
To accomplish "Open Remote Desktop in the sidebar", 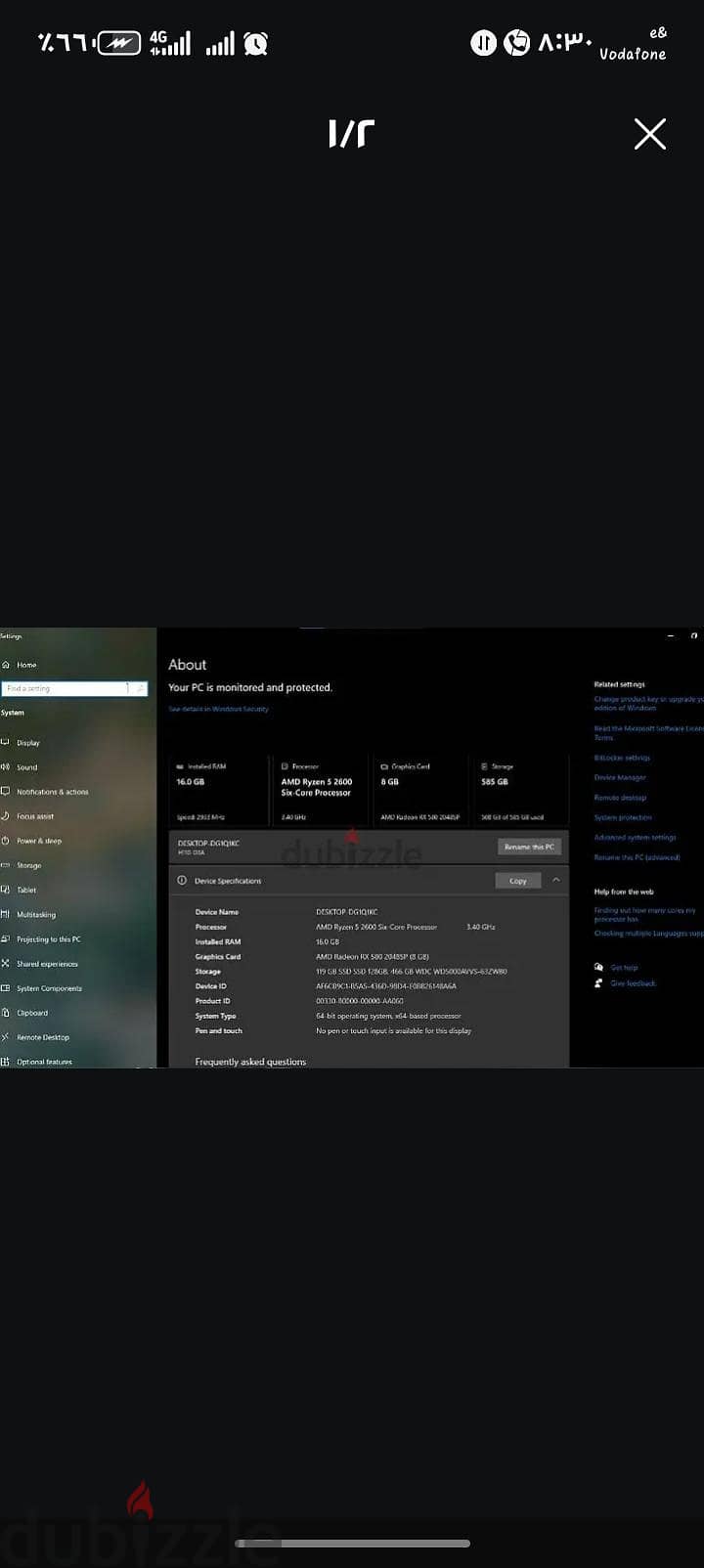I will pyautogui.click(x=42, y=1037).
